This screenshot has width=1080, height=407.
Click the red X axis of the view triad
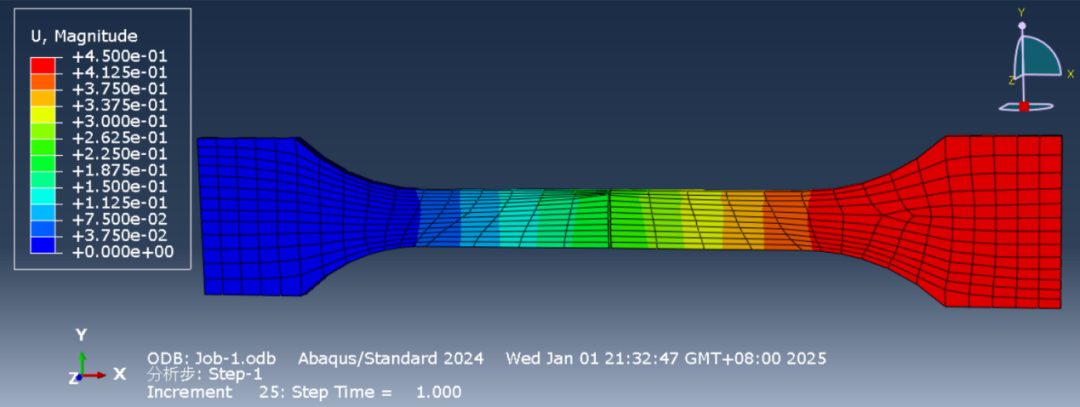[95, 375]
